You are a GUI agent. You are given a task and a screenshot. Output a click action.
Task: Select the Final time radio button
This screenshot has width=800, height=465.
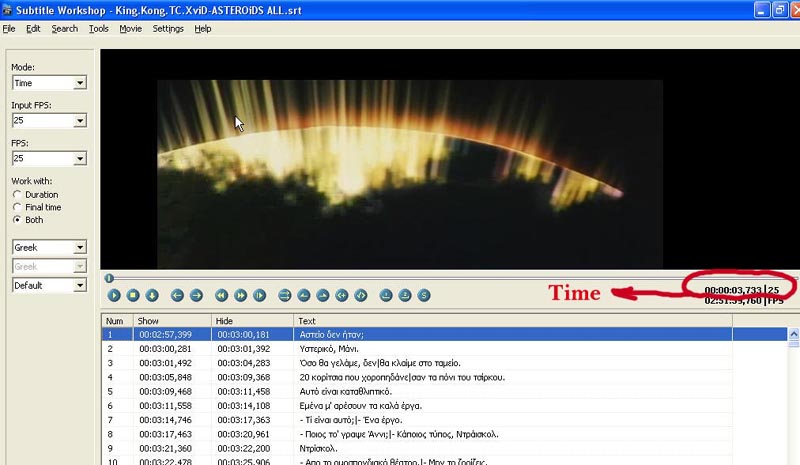[17, 207]
